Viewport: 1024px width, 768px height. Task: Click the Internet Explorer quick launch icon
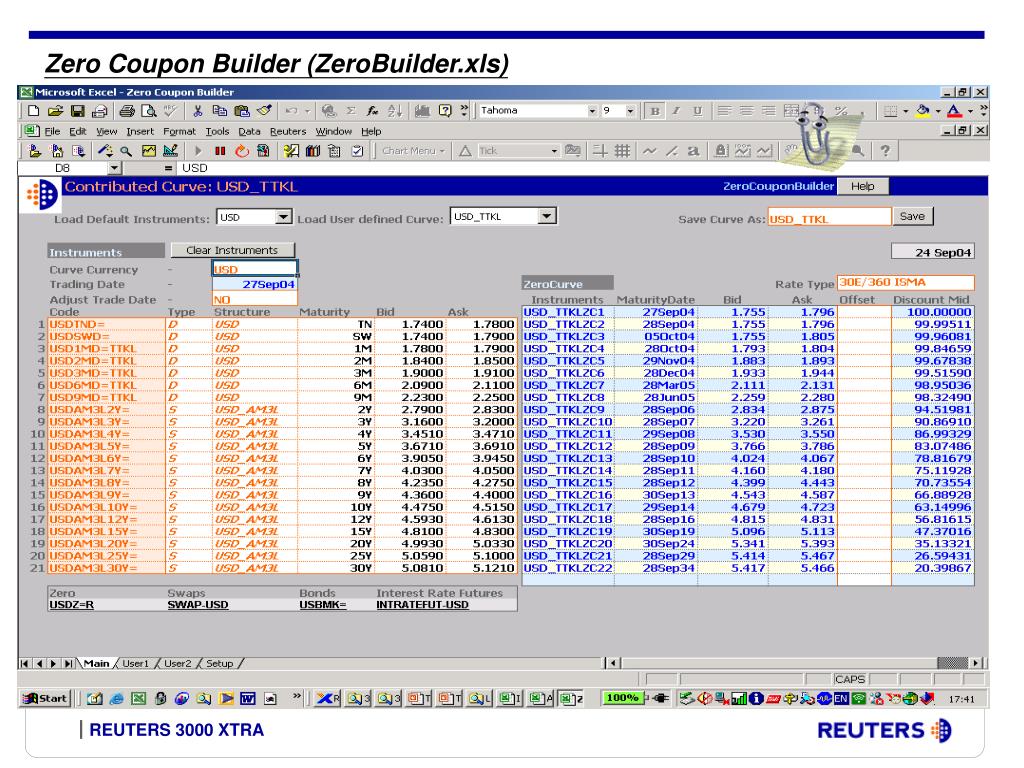tap(116, 699)
